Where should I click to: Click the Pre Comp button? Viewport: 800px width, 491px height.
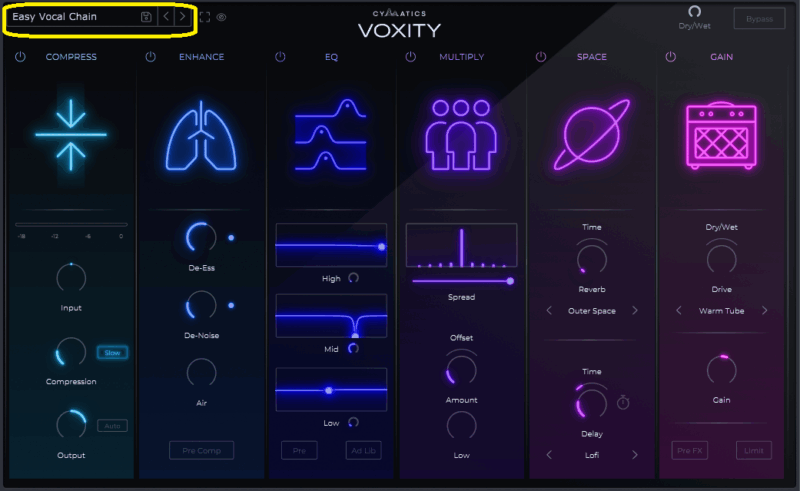[x=202, y=451]
